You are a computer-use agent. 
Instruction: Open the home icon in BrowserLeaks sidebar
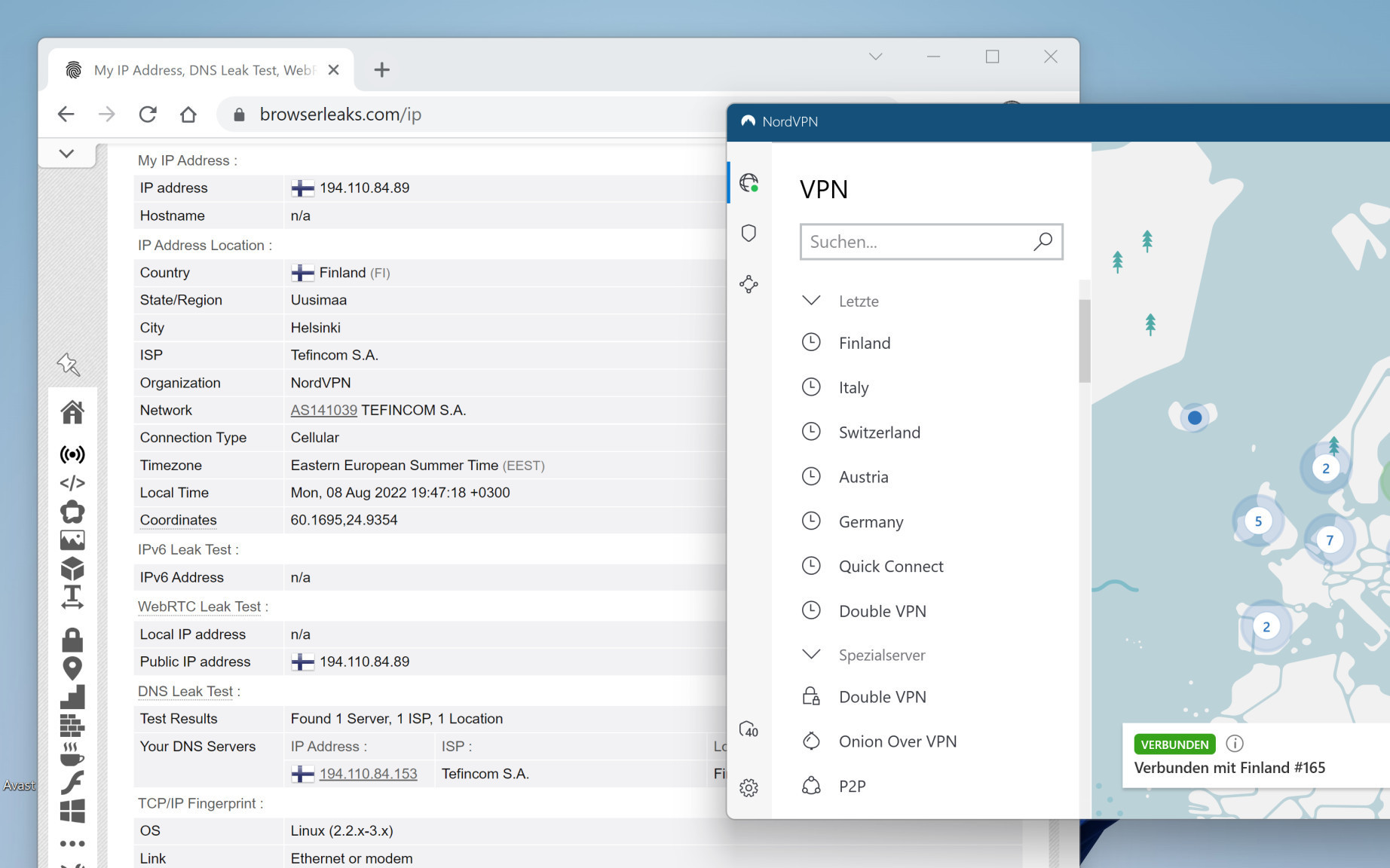pos(72,412)
